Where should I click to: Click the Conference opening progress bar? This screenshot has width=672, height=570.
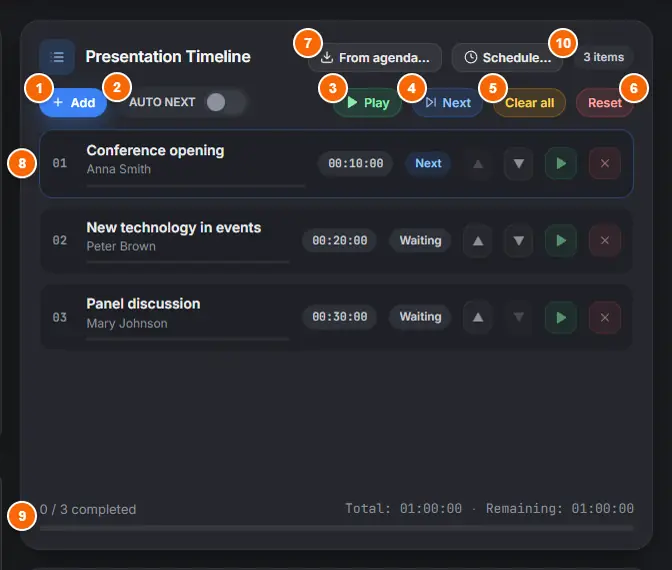[x=196, y=186]
